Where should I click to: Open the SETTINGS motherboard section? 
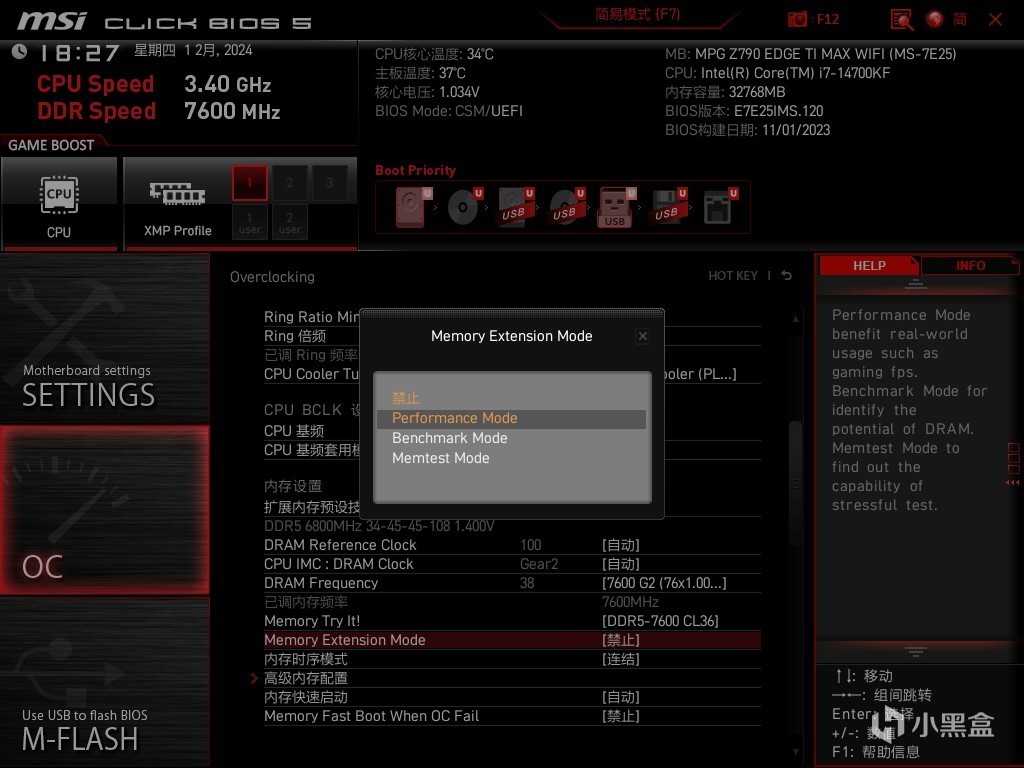pos(104,340)
